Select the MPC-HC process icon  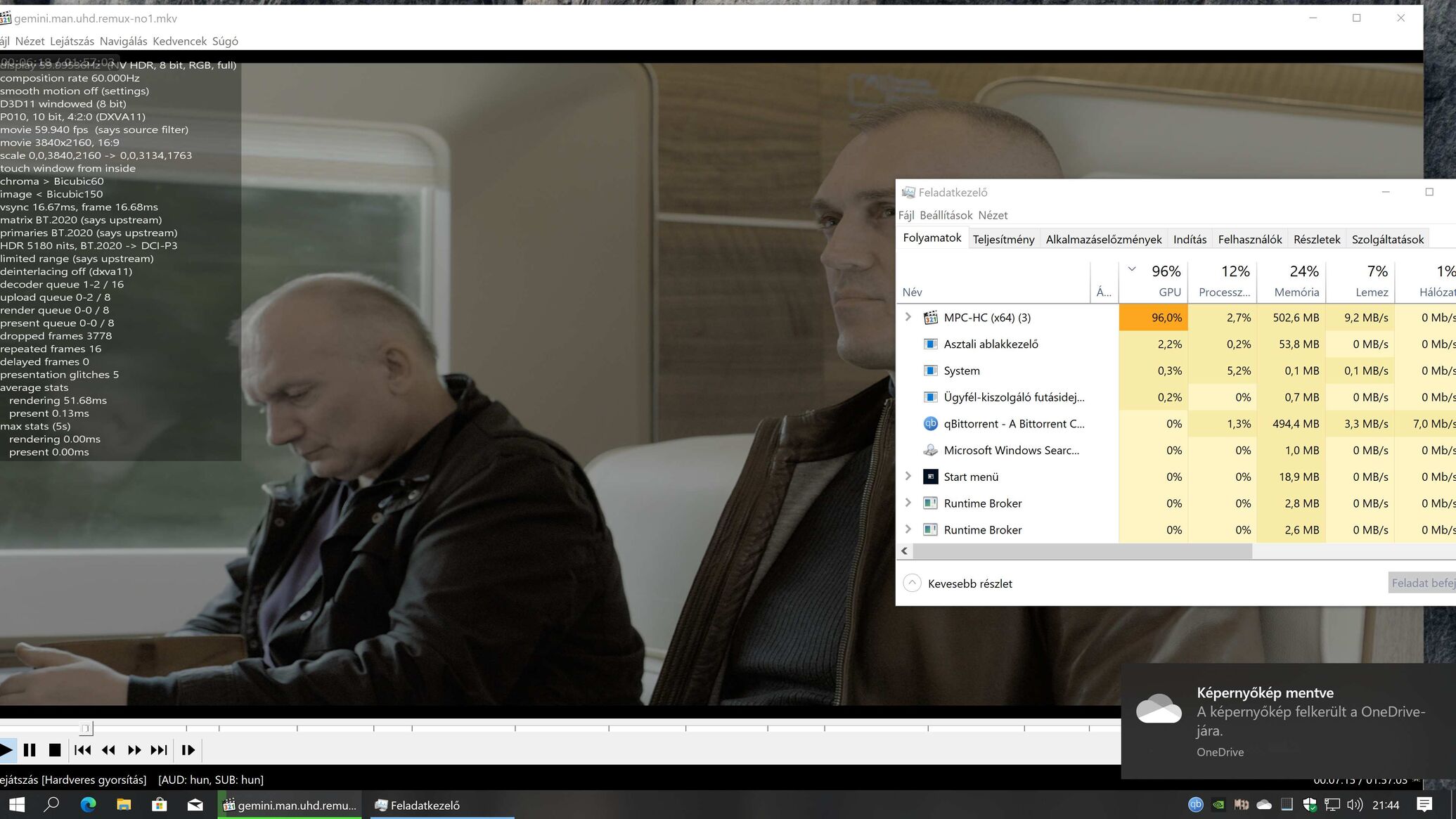click(930, 318)
